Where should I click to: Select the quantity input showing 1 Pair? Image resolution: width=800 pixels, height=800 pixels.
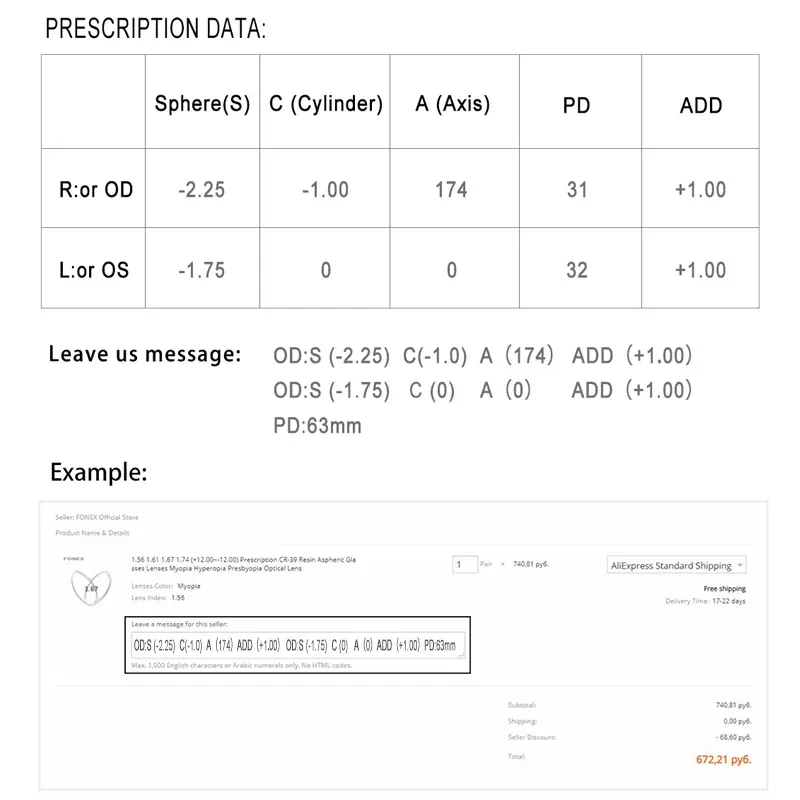pyautogui.click(x=464, y=564)
